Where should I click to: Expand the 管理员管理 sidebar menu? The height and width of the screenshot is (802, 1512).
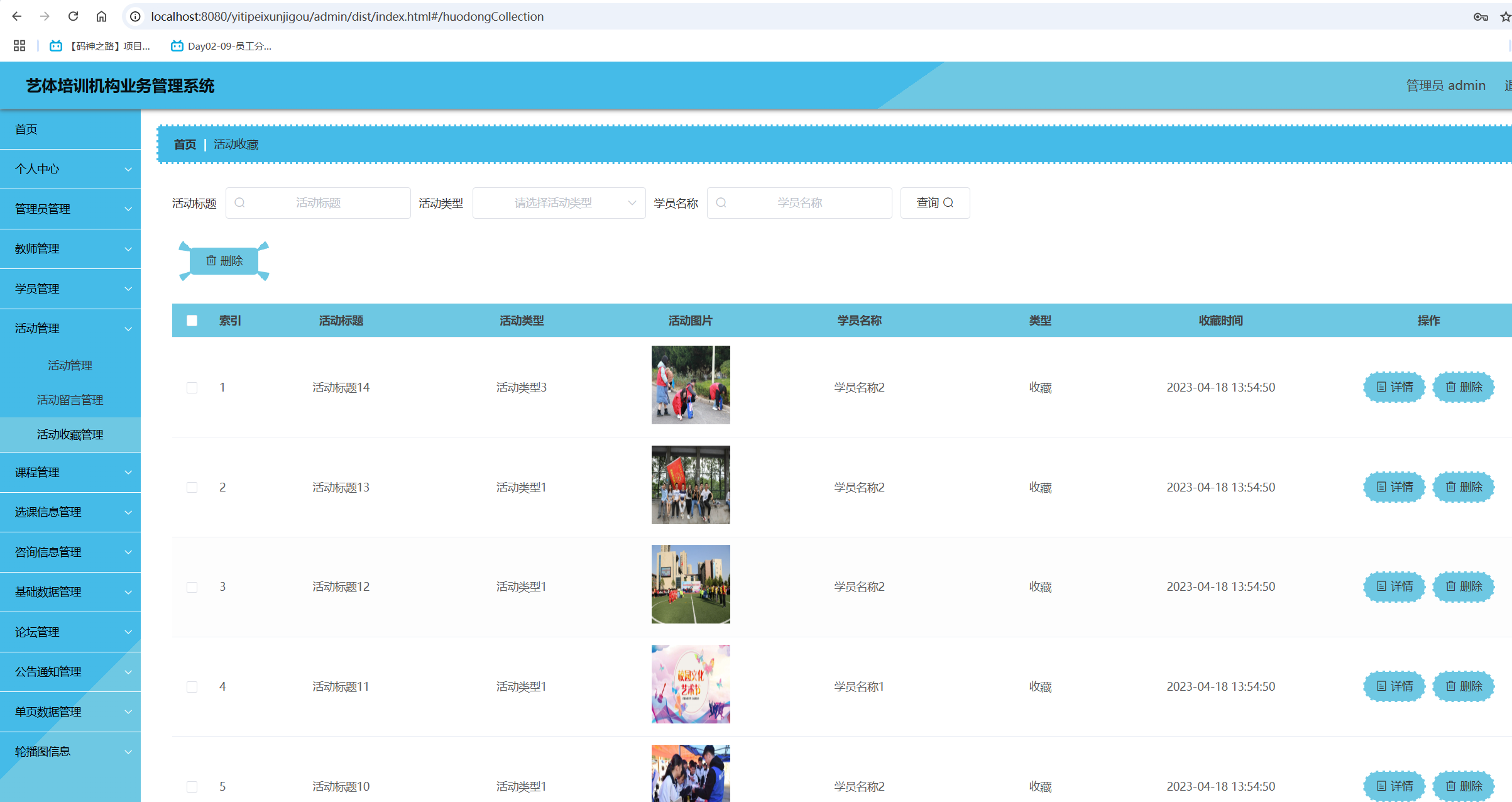[70, 209]
